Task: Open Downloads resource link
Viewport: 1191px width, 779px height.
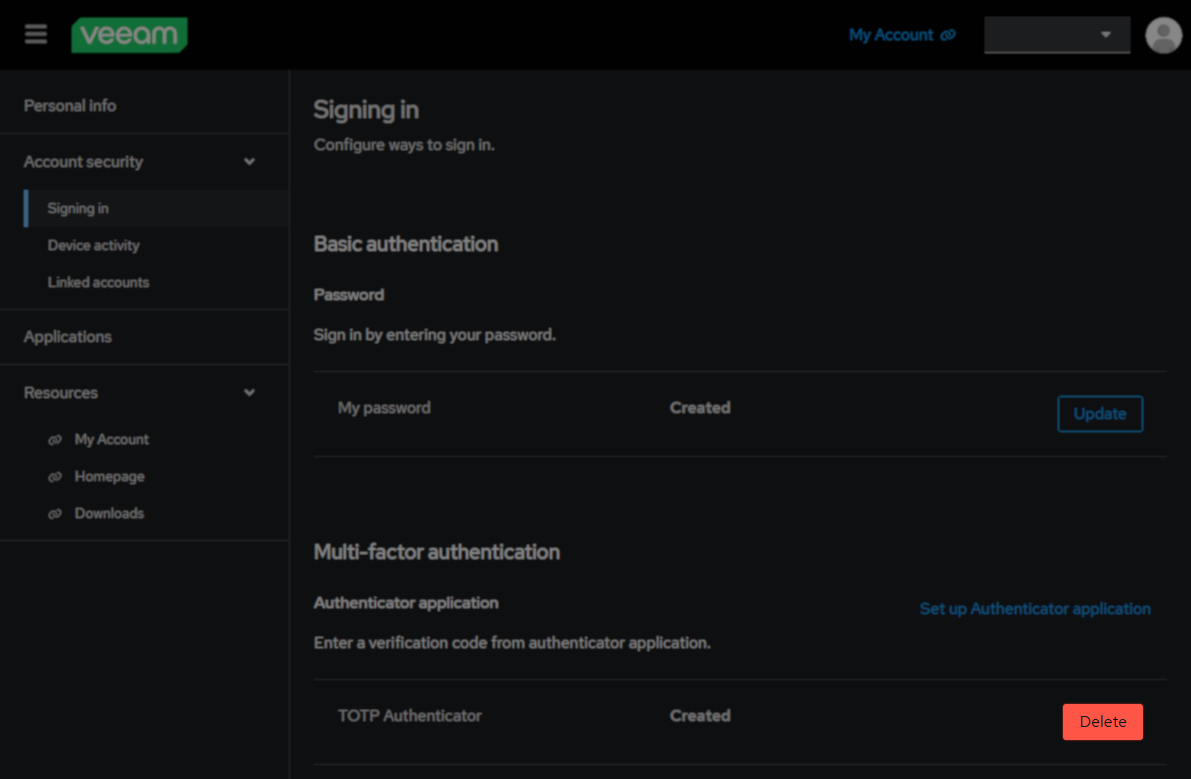Action: point(109,513)
